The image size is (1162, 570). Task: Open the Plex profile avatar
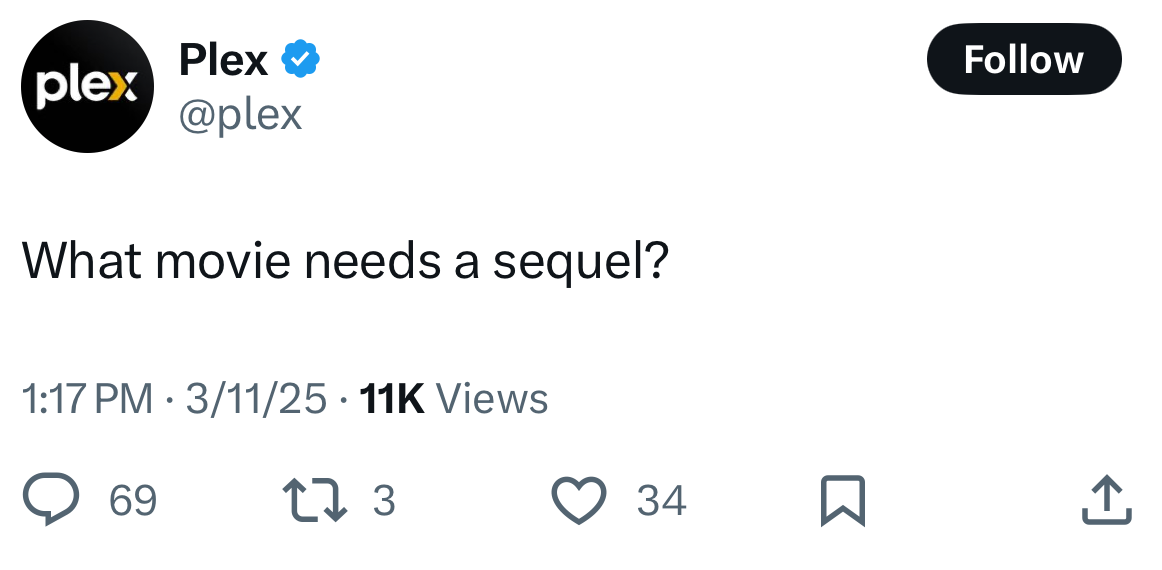point(87,87)
